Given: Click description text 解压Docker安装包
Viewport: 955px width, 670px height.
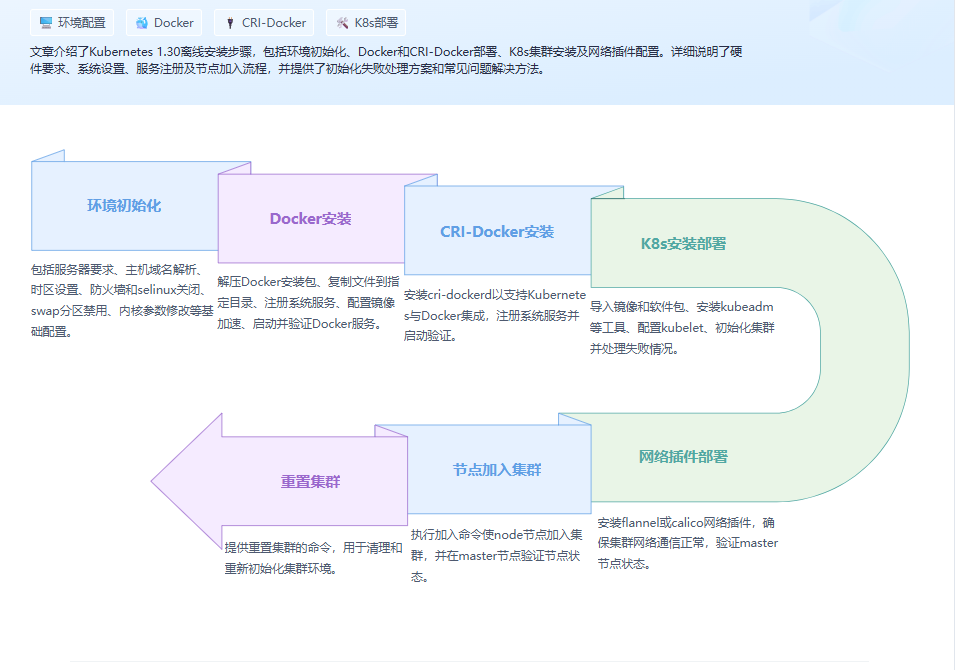Looking at the screenshot, I should click(308, 303).
